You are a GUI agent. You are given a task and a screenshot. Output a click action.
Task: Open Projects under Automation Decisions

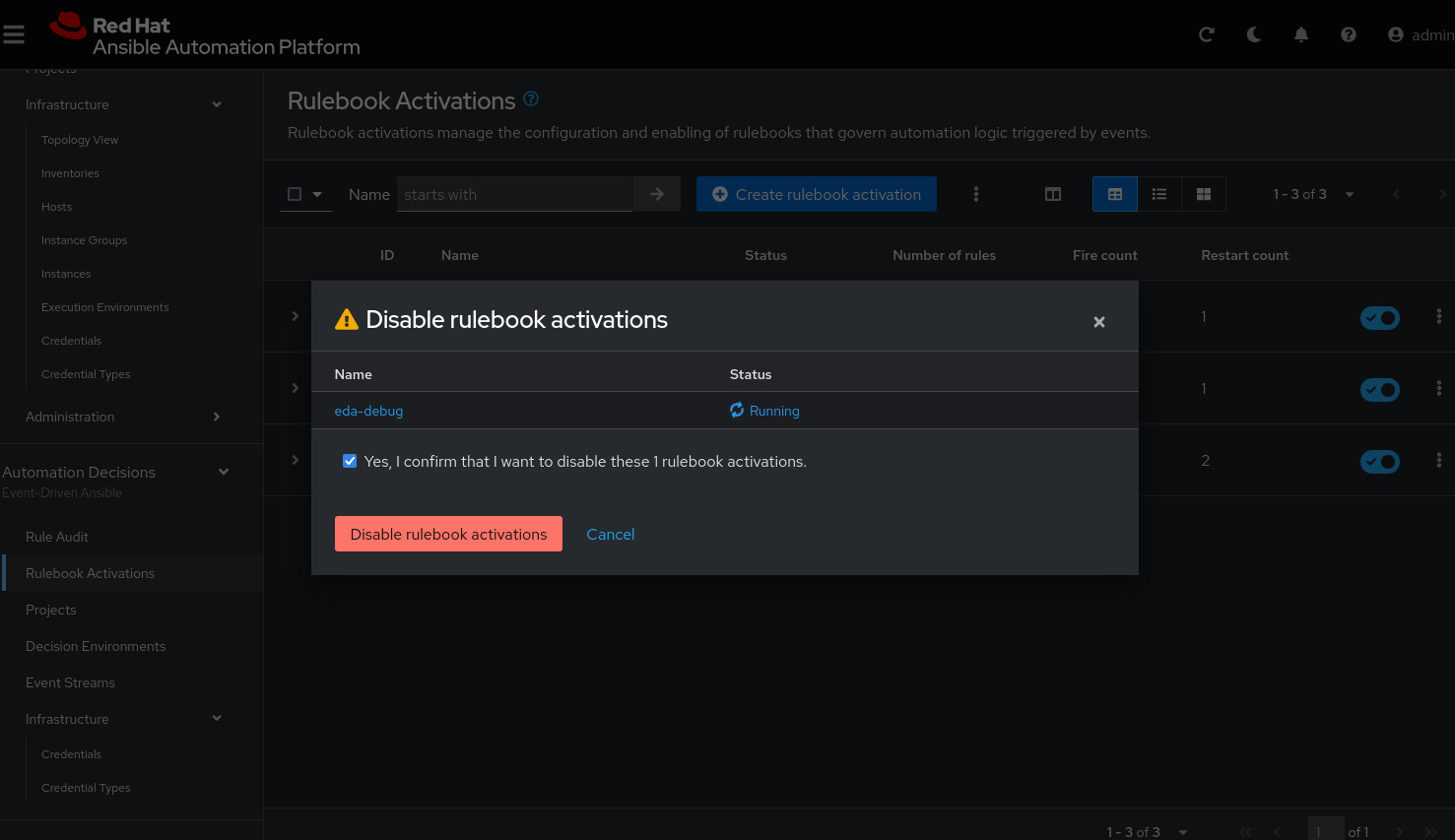pos(50,610)
